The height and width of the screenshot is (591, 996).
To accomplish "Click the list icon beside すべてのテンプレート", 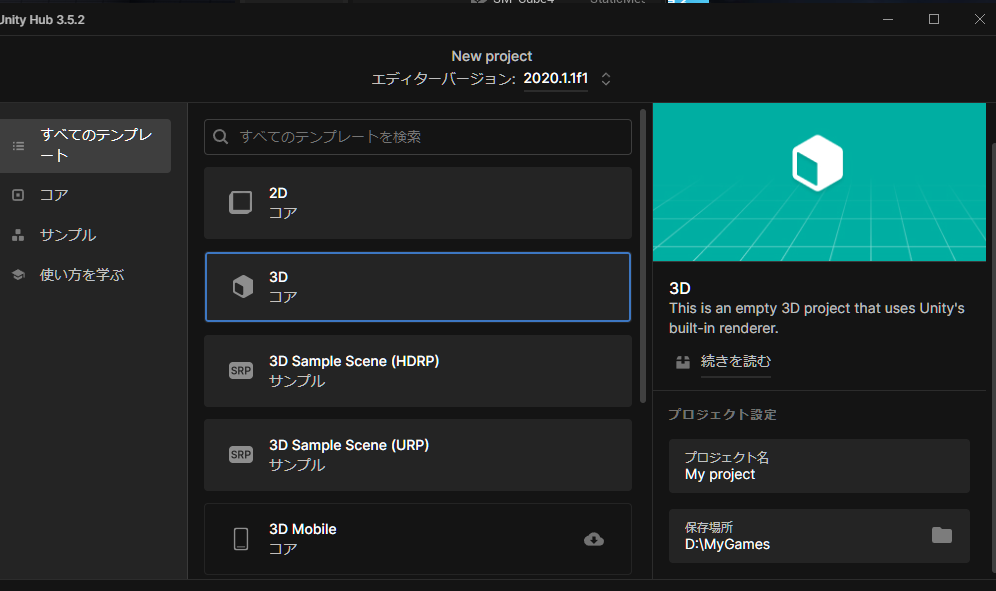I will (x=18, y=146).
